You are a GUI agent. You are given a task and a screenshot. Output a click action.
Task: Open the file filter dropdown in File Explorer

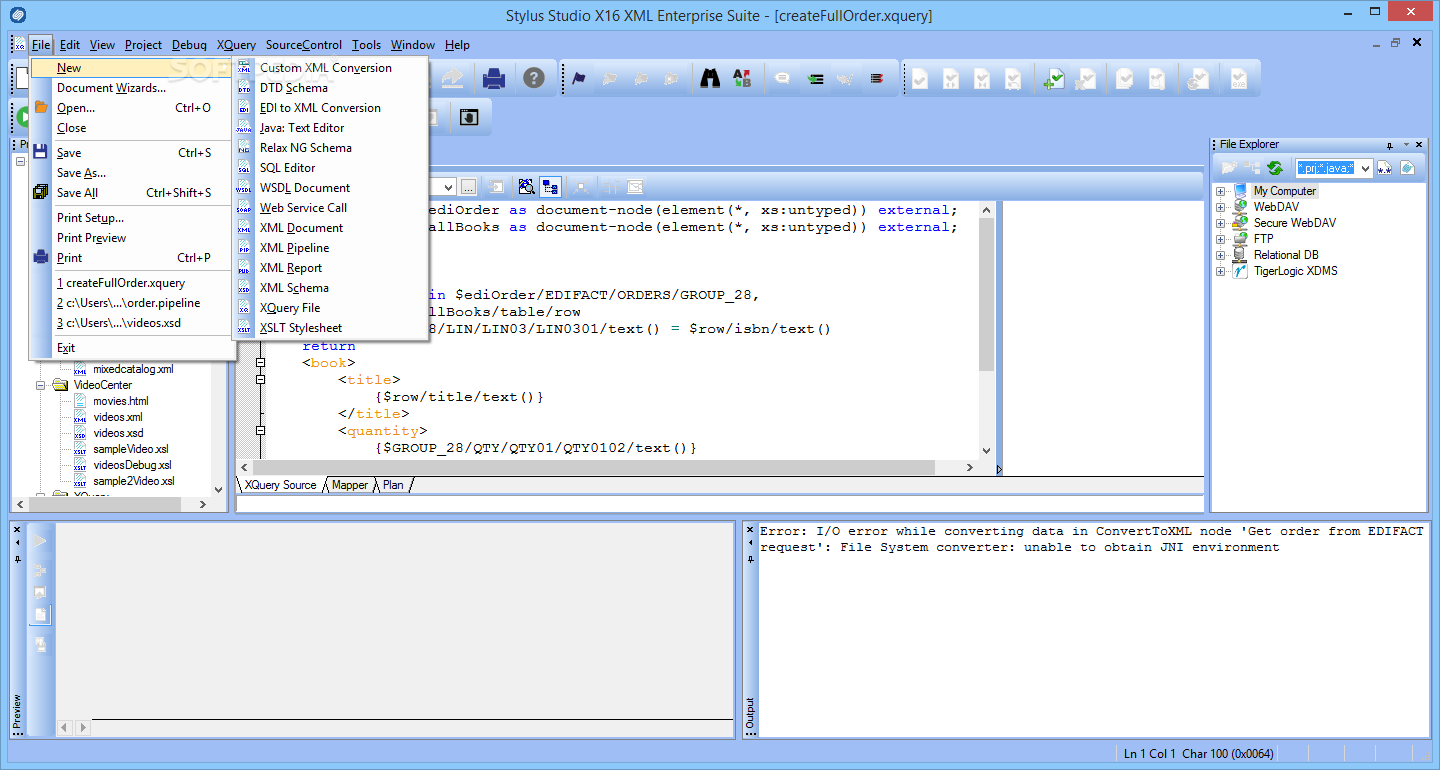coord(1365,168)
